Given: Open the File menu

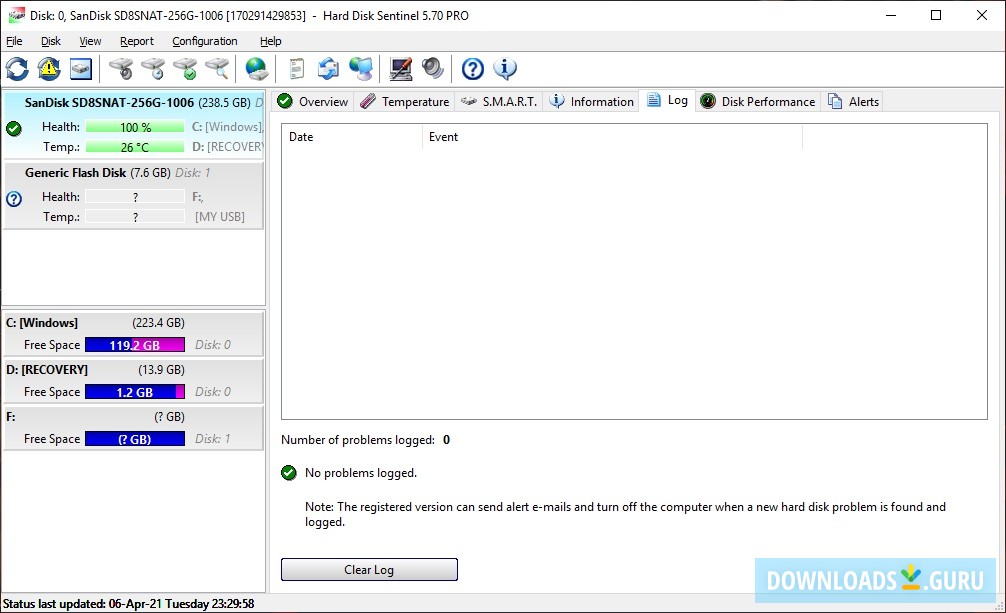Looking at the screenshot, I should (14, 41).
